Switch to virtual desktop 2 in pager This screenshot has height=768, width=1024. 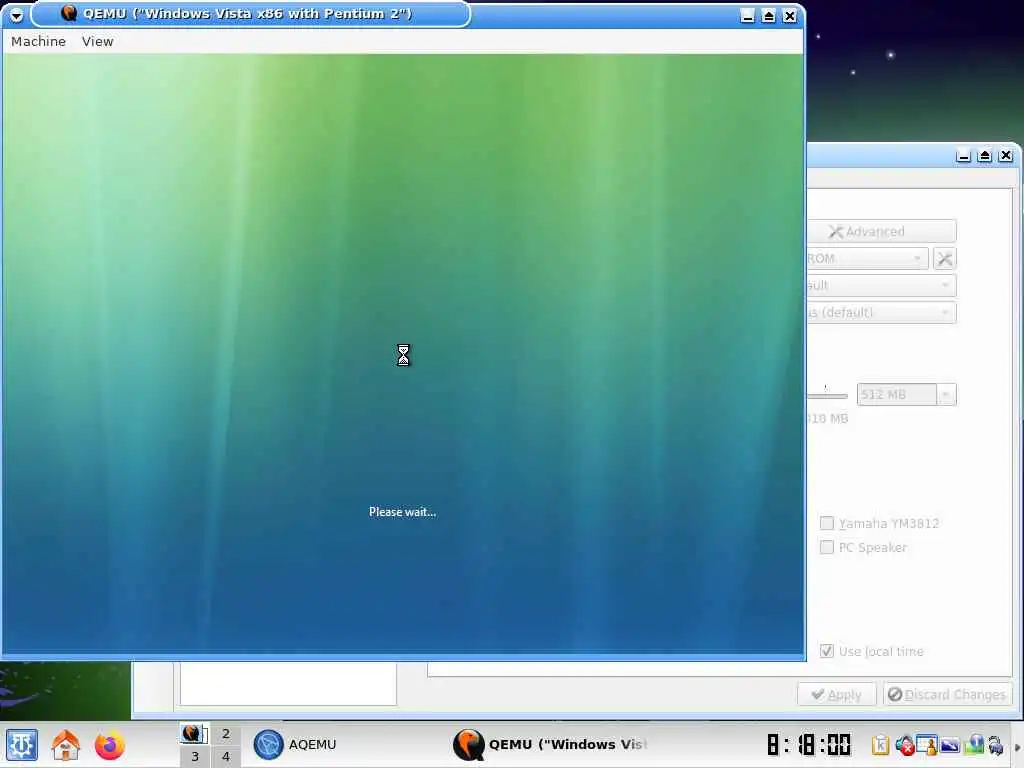coord(225,734)
